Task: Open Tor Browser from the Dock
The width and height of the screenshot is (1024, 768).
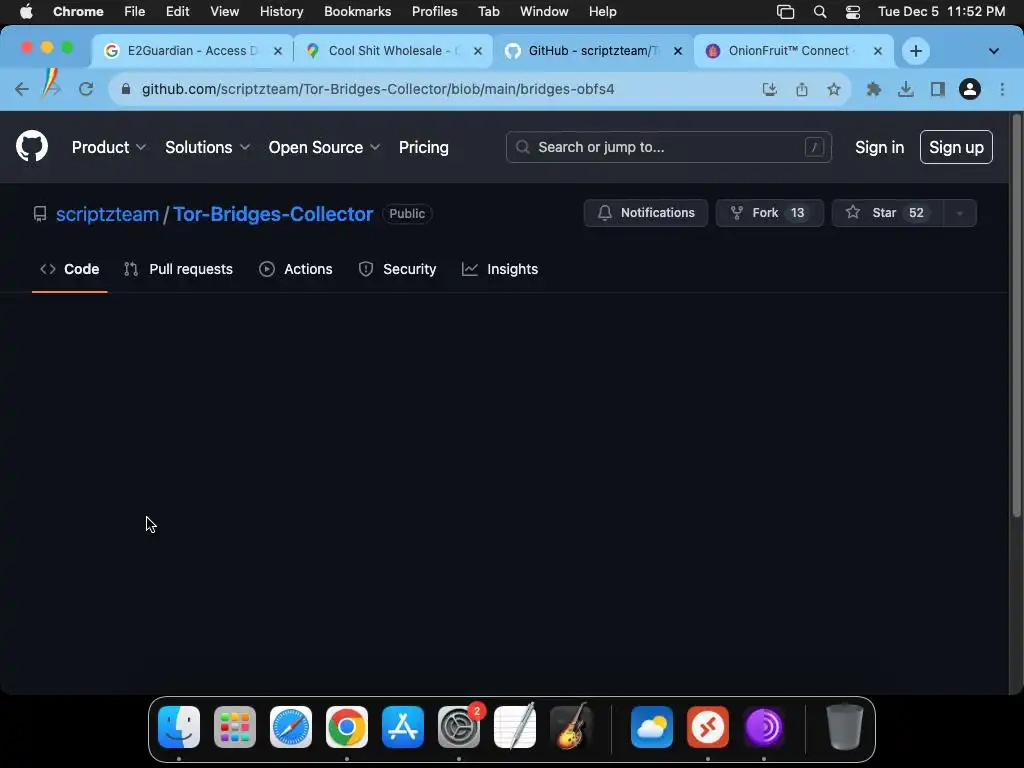Action: coord(763,727)
